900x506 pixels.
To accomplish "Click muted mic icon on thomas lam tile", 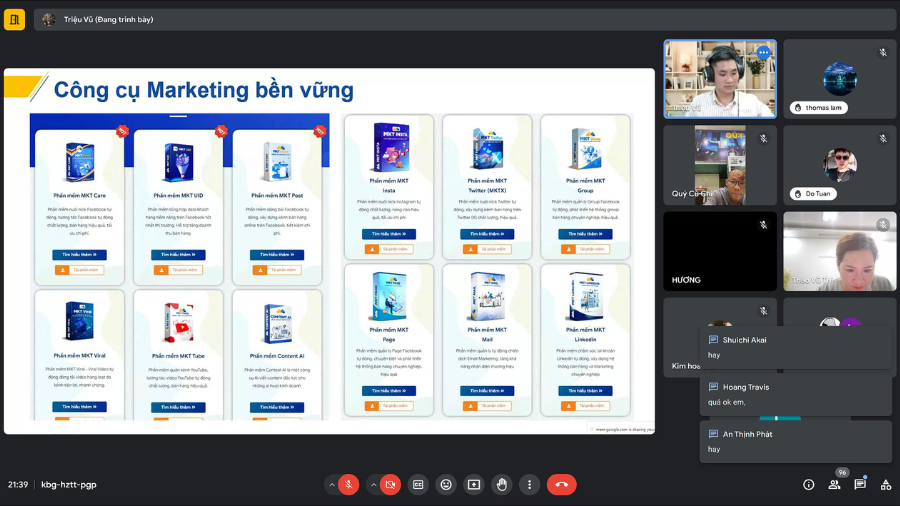I will tap(883, 53).
